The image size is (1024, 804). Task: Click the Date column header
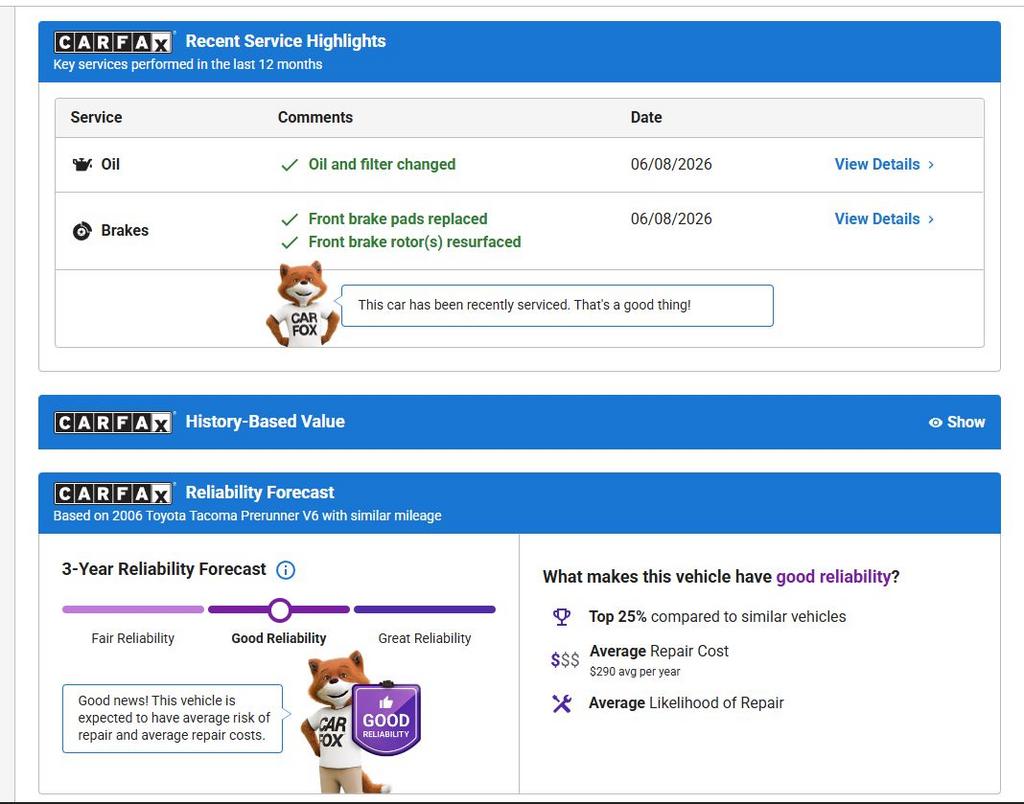646,118
